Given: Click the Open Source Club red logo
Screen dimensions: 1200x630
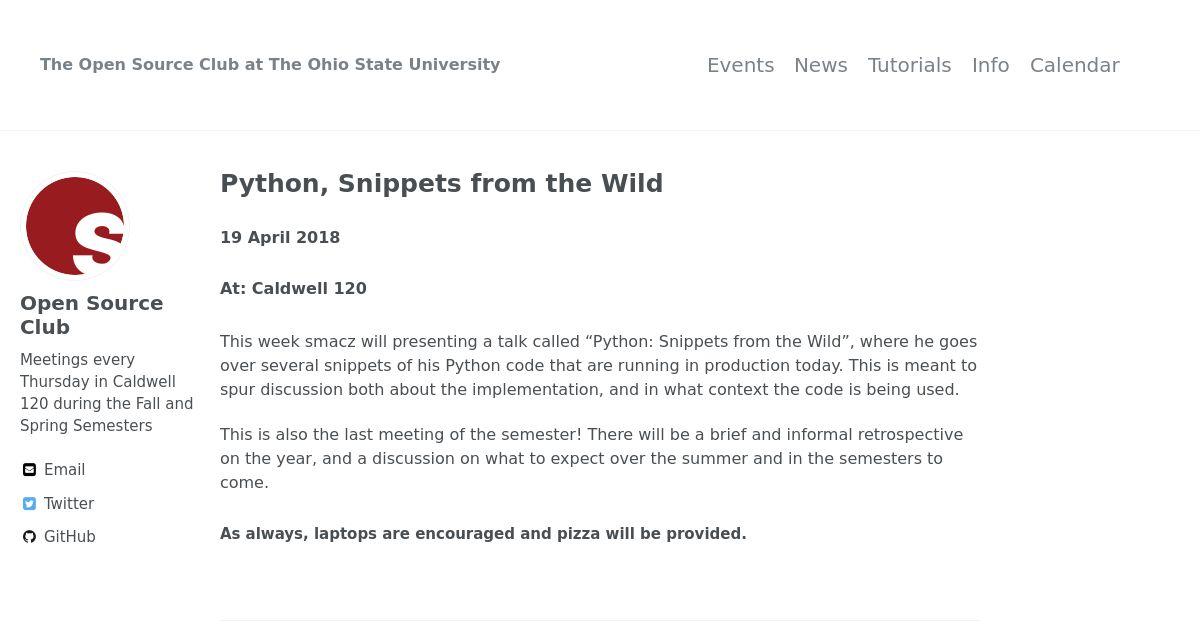Looking at the screenshot, I should click(75, 226).
